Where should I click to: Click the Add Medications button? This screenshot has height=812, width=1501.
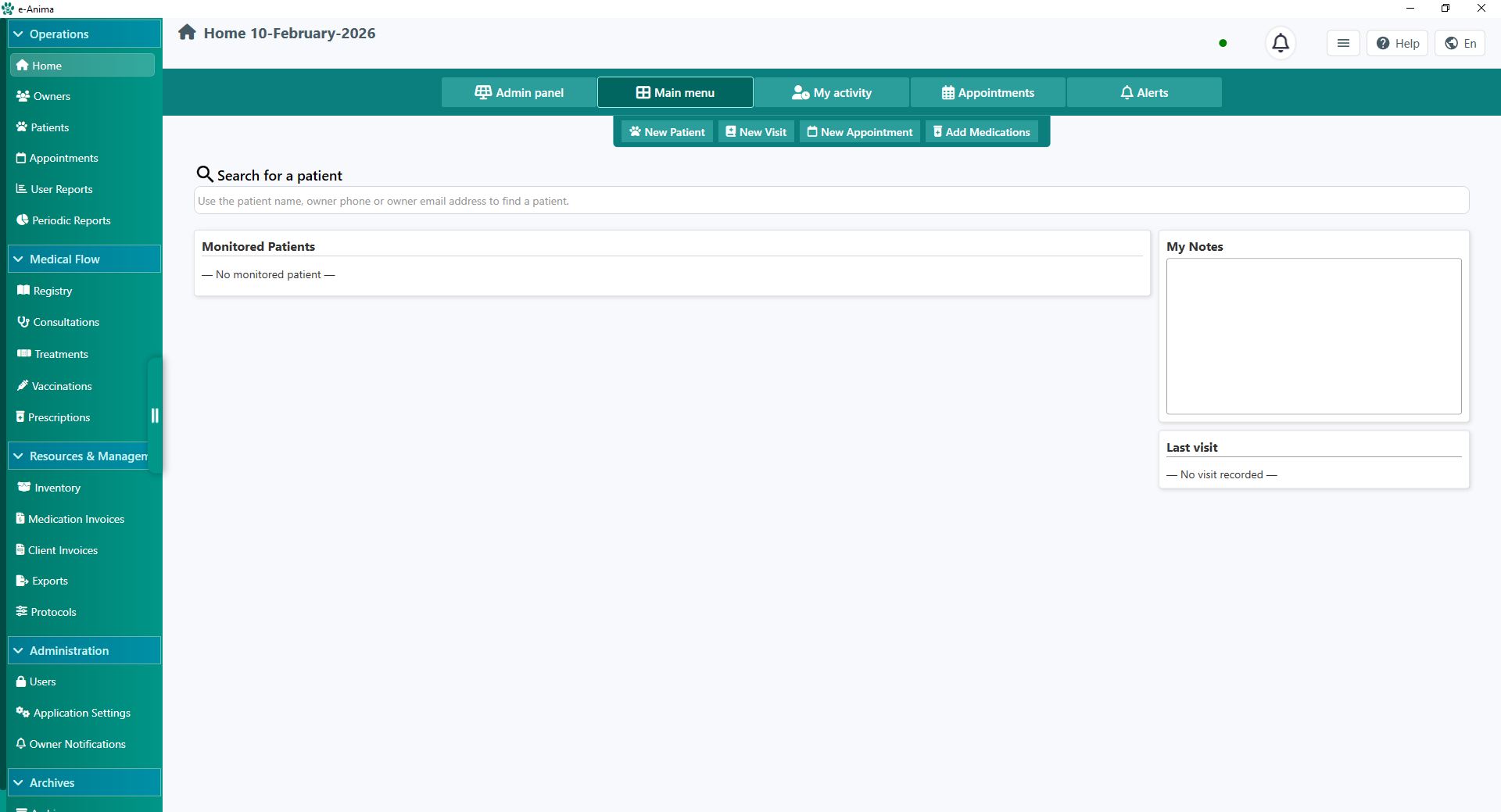(981, 131)
